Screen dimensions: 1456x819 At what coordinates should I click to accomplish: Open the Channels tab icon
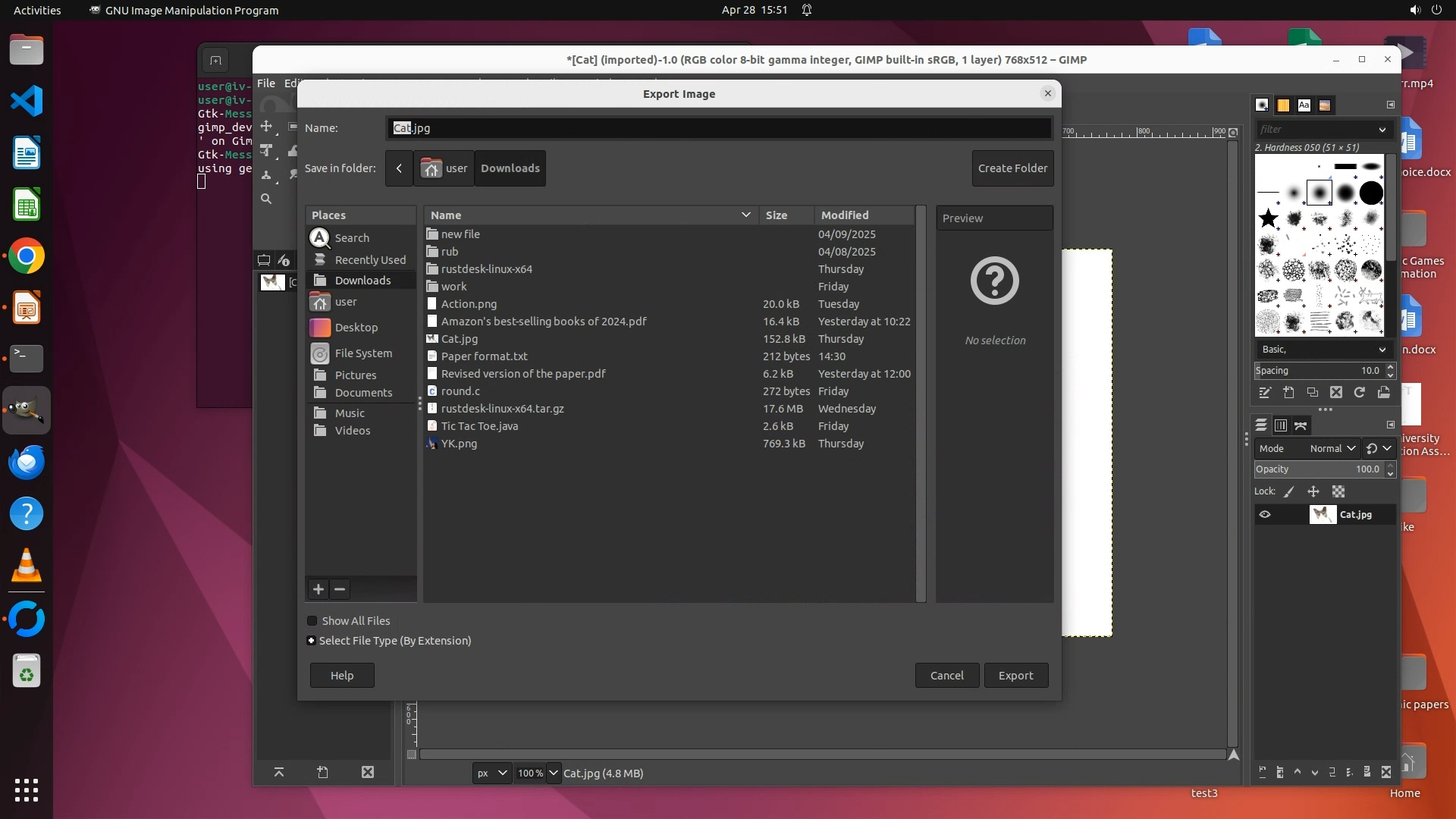pos(1281,425)
